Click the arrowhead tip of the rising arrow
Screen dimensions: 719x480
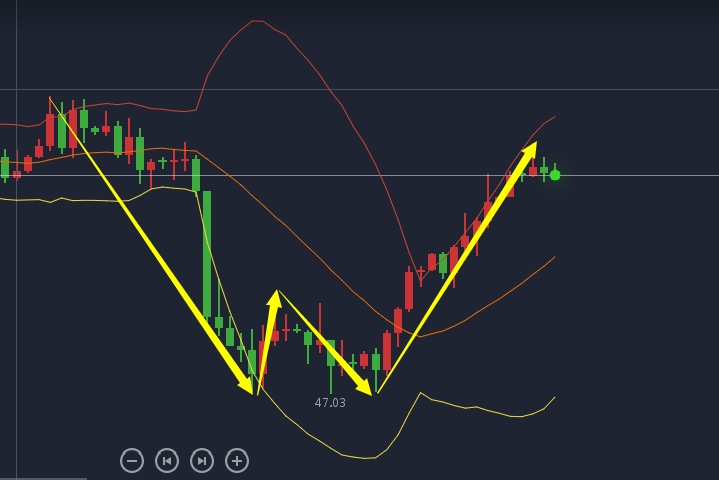point(535,144)
